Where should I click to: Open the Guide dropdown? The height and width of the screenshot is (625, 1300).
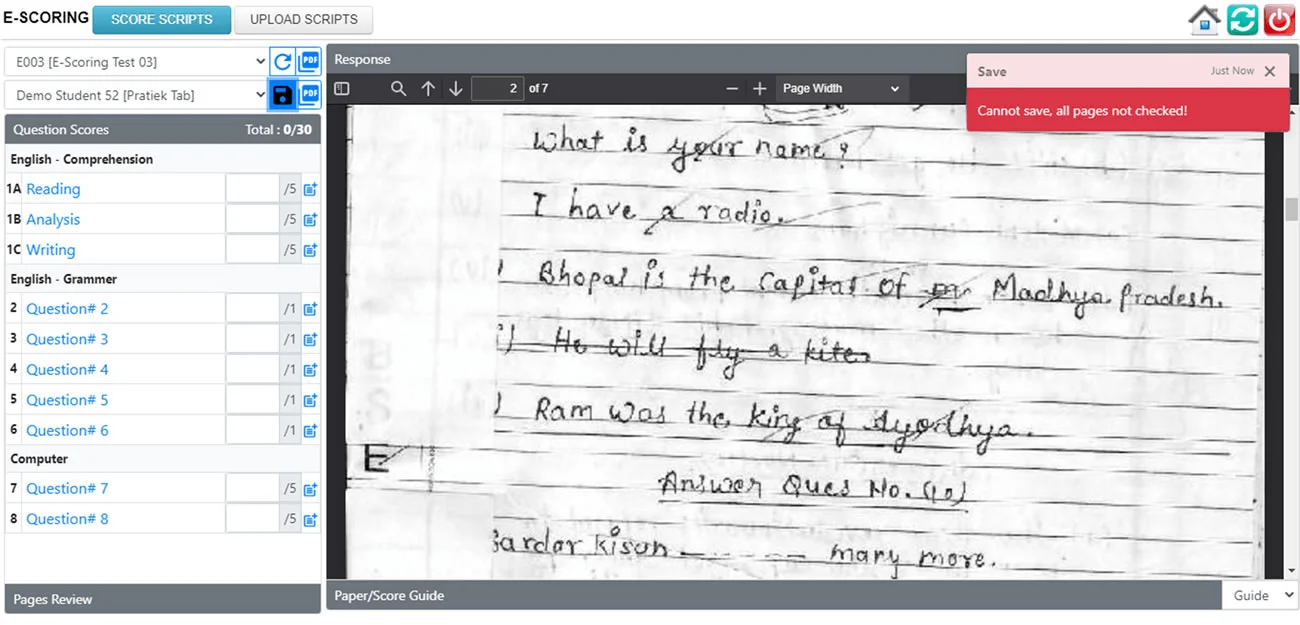(x=1259, y=595)
